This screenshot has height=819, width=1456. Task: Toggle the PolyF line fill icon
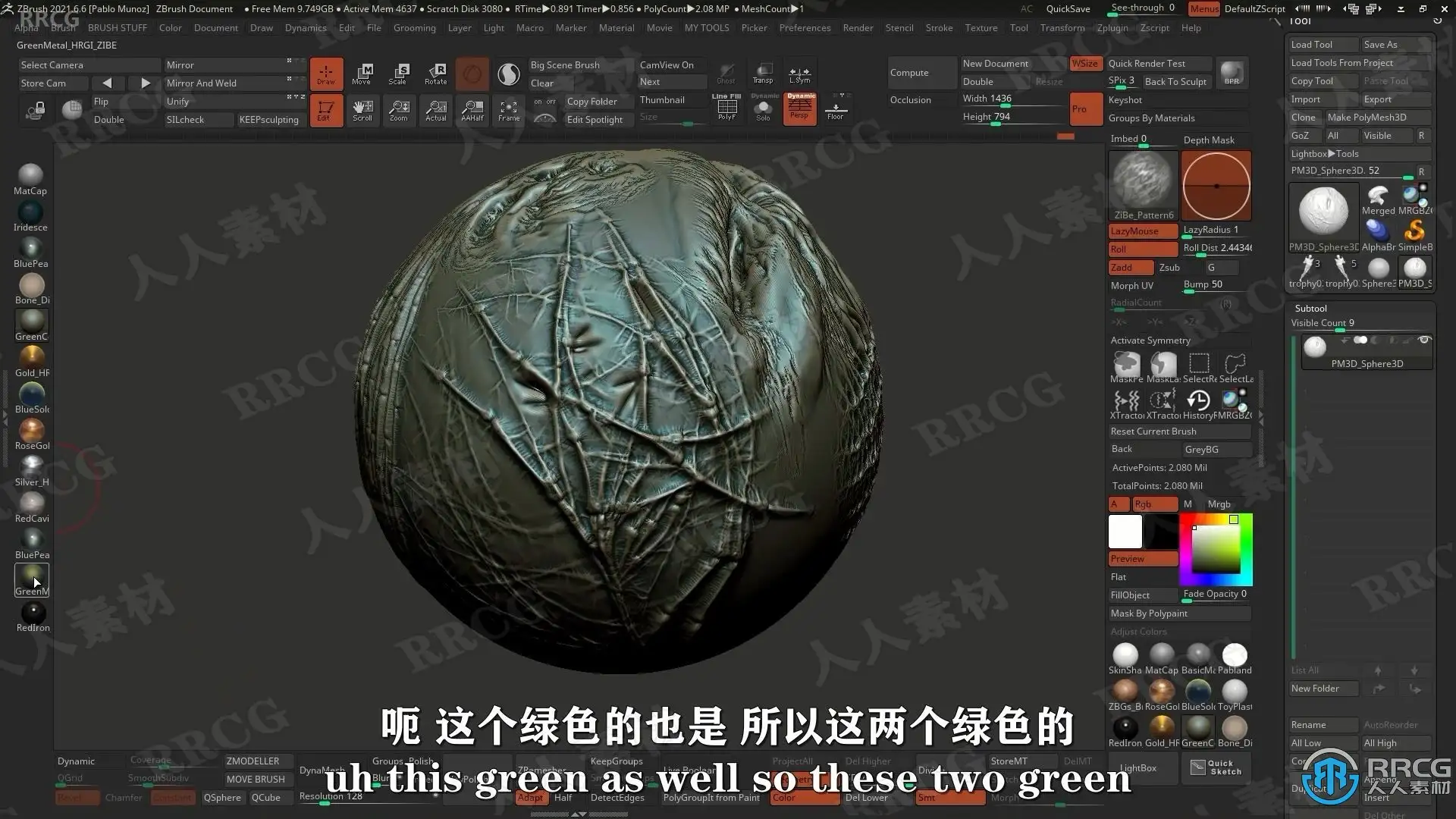click(x=726, y=108)
